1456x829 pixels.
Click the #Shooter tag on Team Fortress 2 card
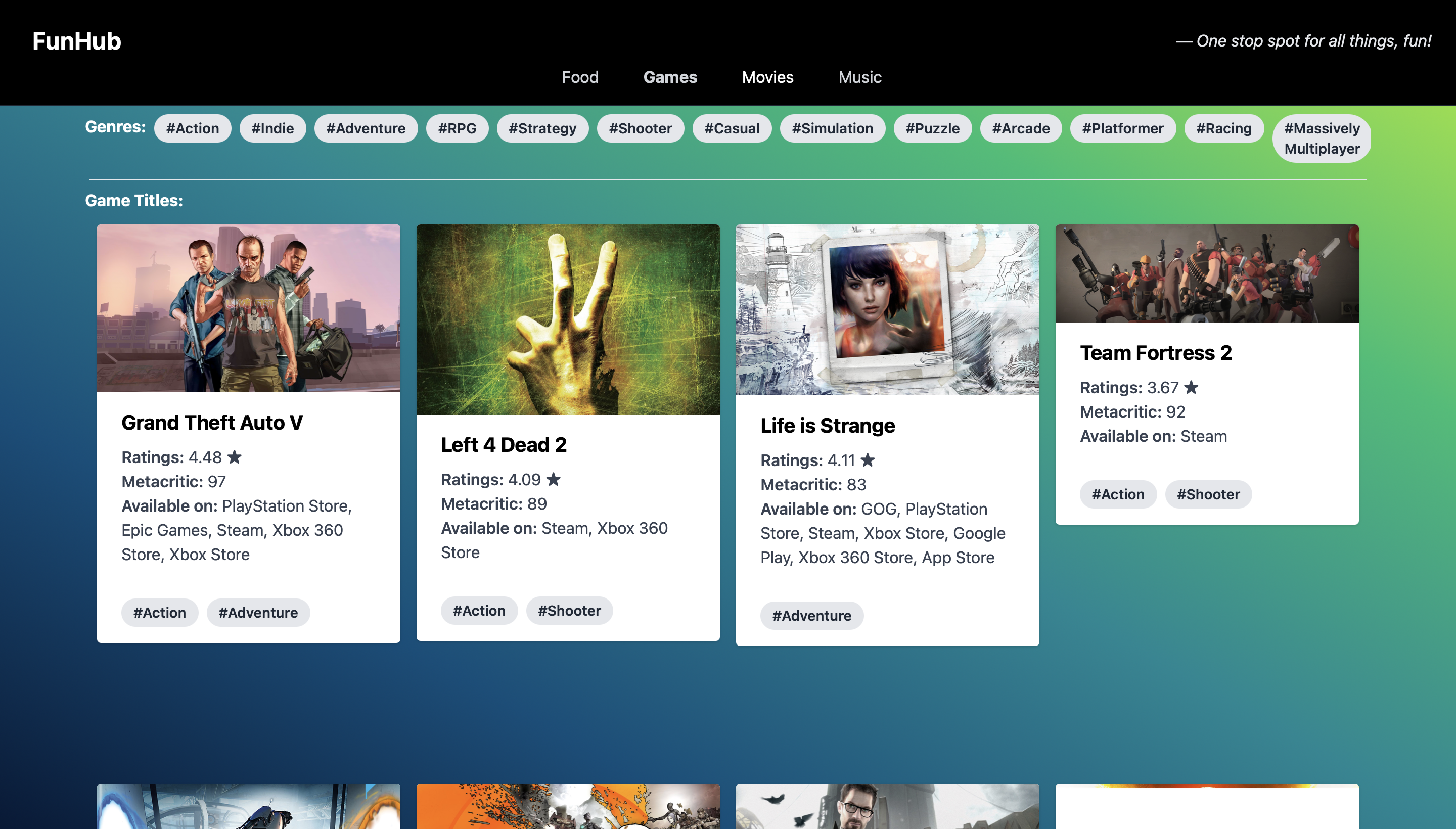[1208, 494]
